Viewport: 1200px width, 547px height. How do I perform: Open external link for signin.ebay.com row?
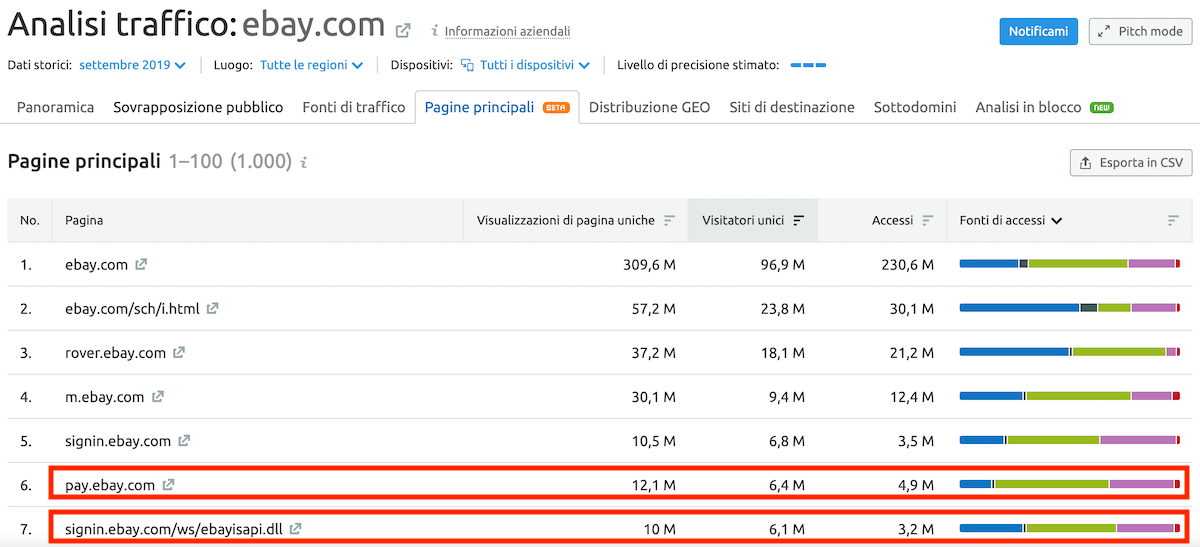[184, 441]
